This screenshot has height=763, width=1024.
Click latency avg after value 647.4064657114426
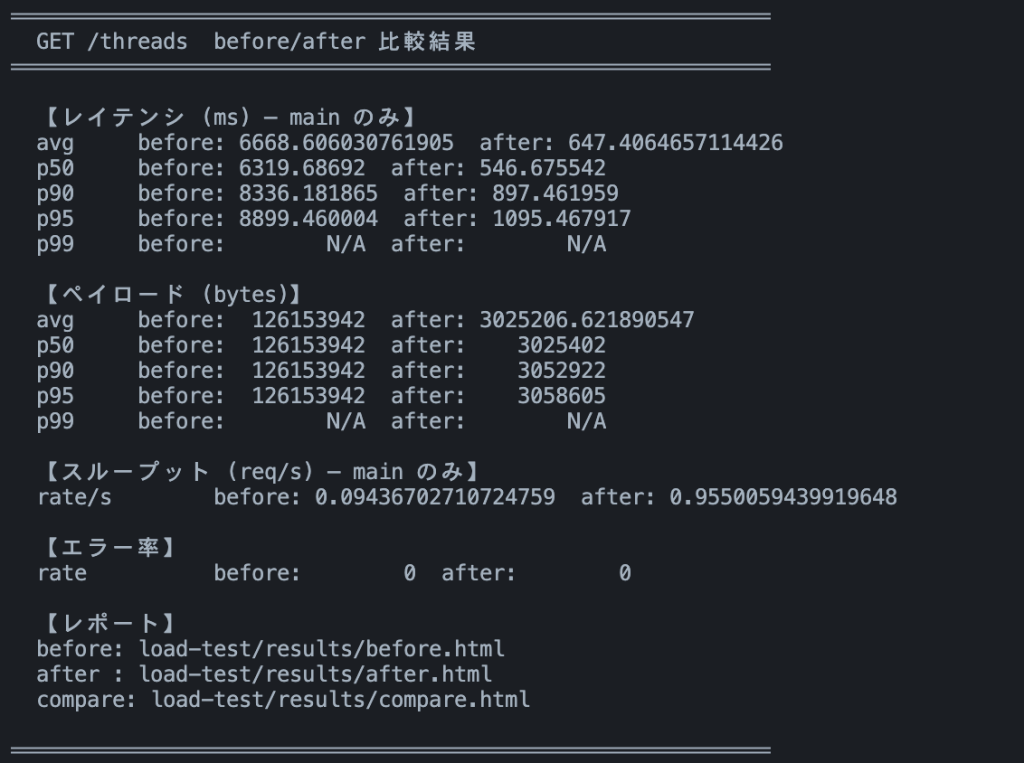point(675,143)
